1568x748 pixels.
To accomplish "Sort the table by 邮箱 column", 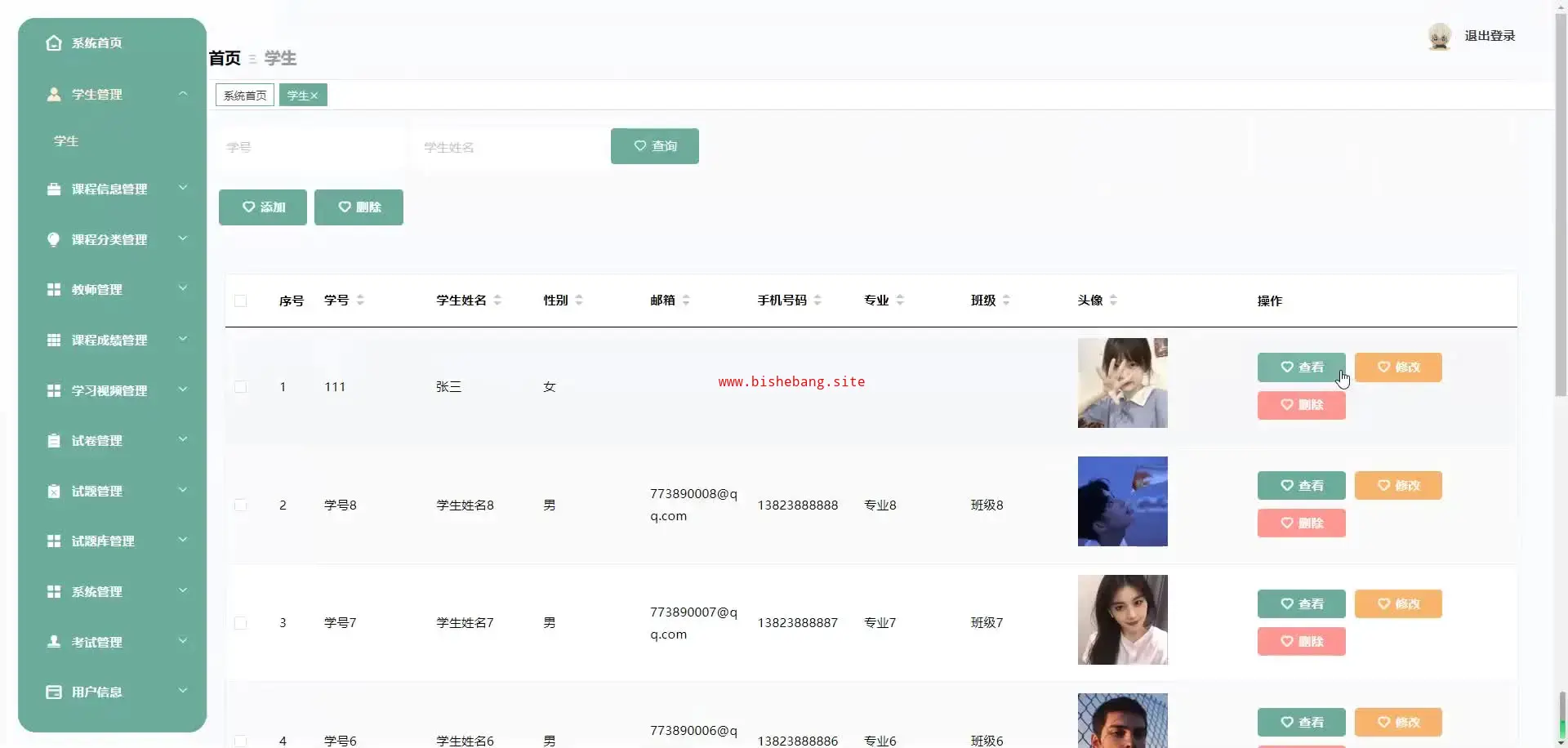I will (x=686, y=301).
